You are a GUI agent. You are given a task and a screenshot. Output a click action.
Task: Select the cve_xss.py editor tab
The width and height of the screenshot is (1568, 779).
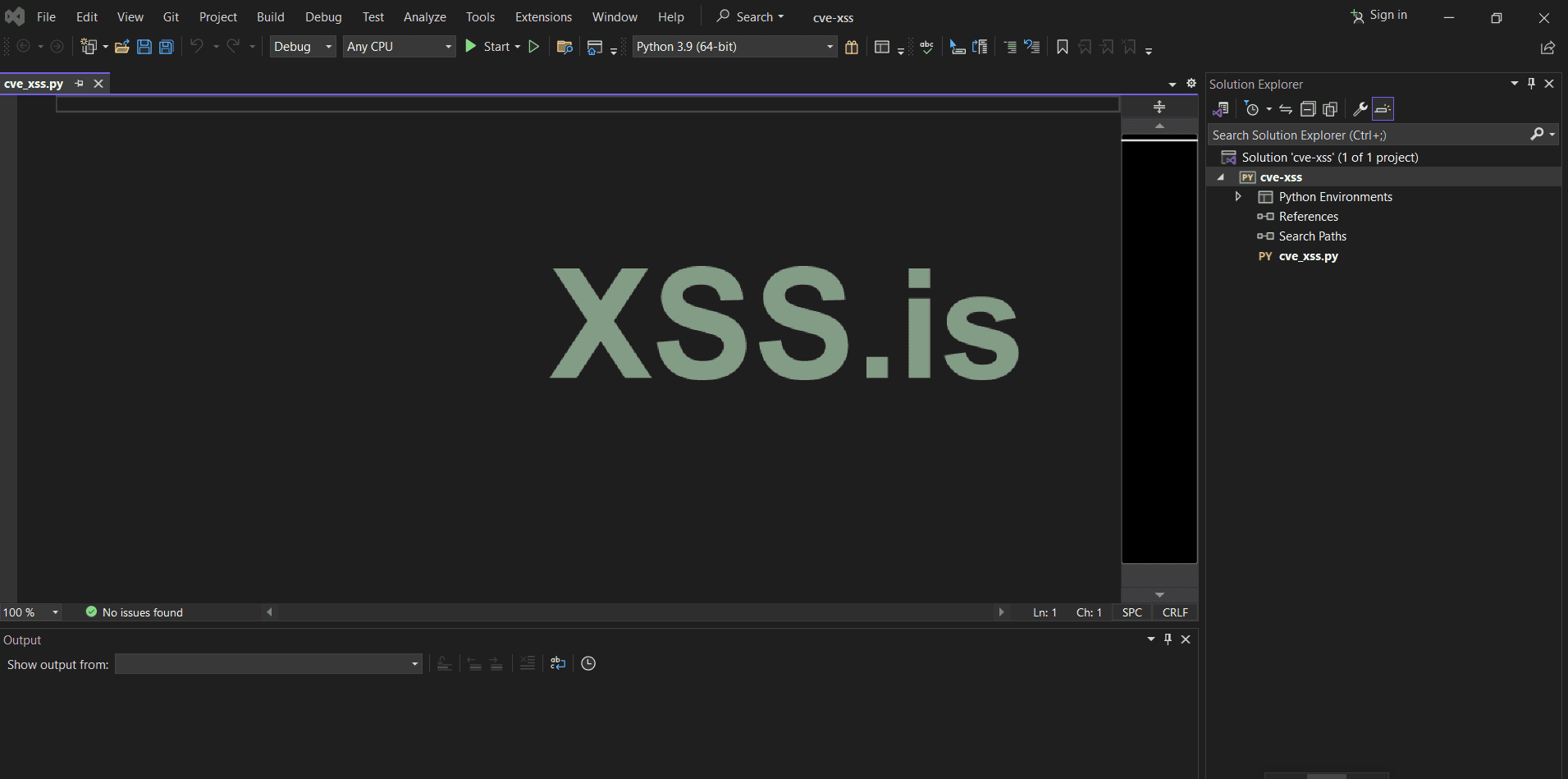click(x=34, y=84)
